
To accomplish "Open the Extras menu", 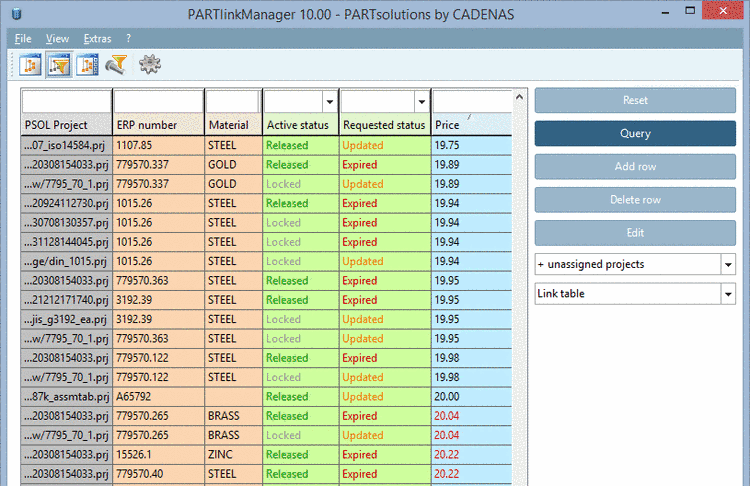I will coord(98,39).
